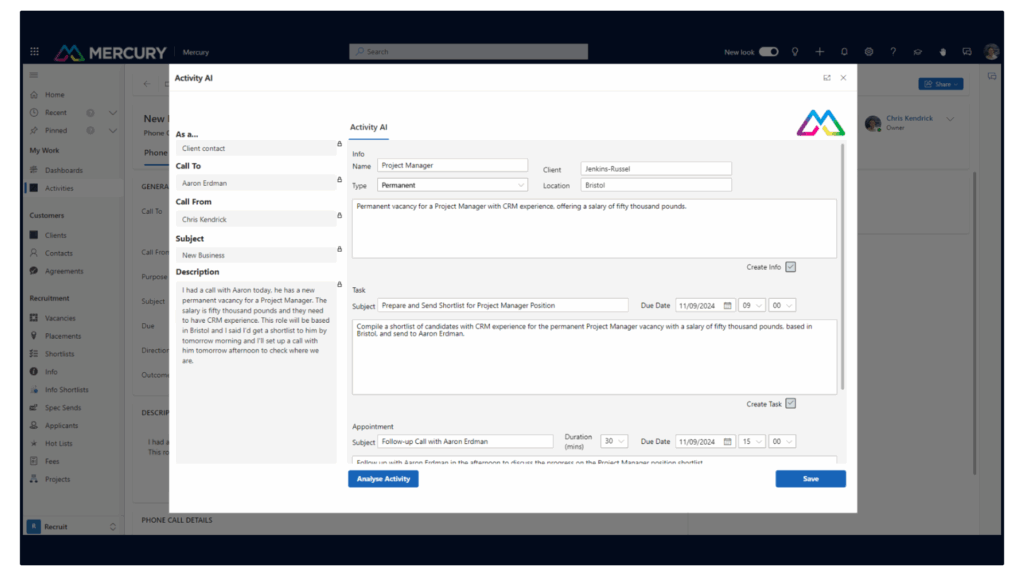Select the Activity AI tab
The height and width of the screenshot is (576, 1024).
coord(368,128)
